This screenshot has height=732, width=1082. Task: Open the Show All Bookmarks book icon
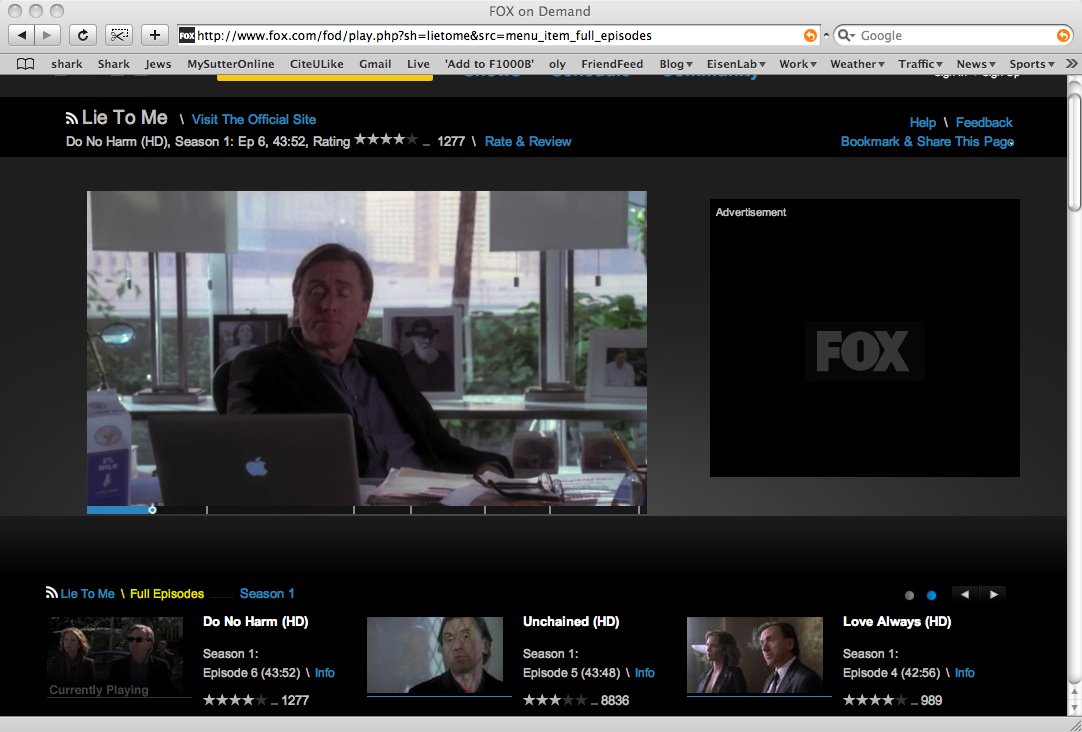tap(26, 64)
